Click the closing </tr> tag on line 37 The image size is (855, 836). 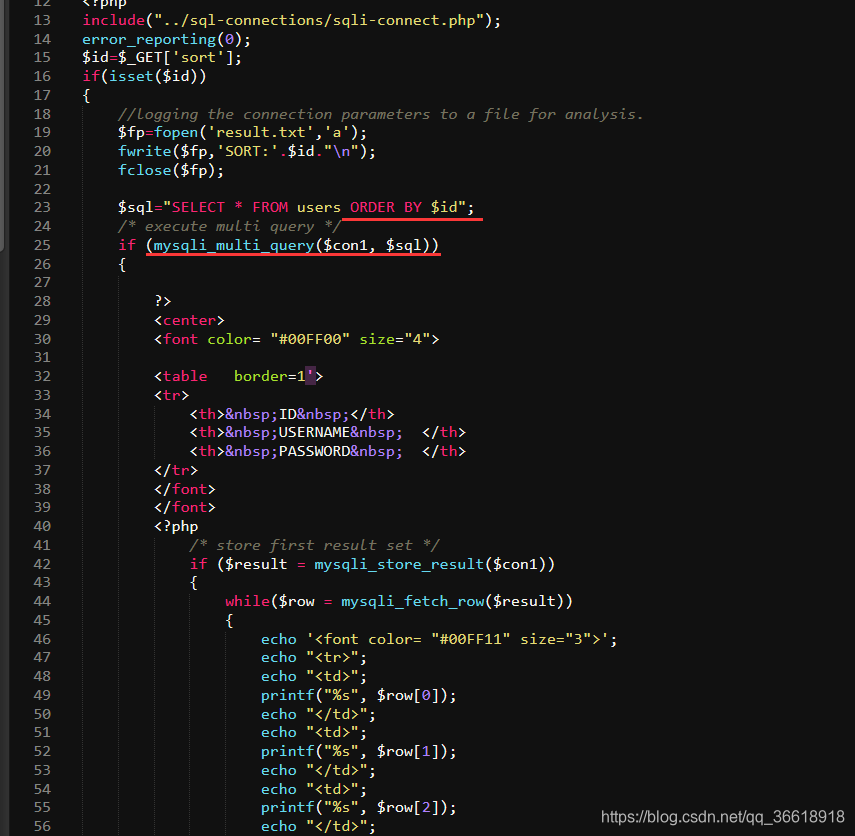[x=176, y=471]
